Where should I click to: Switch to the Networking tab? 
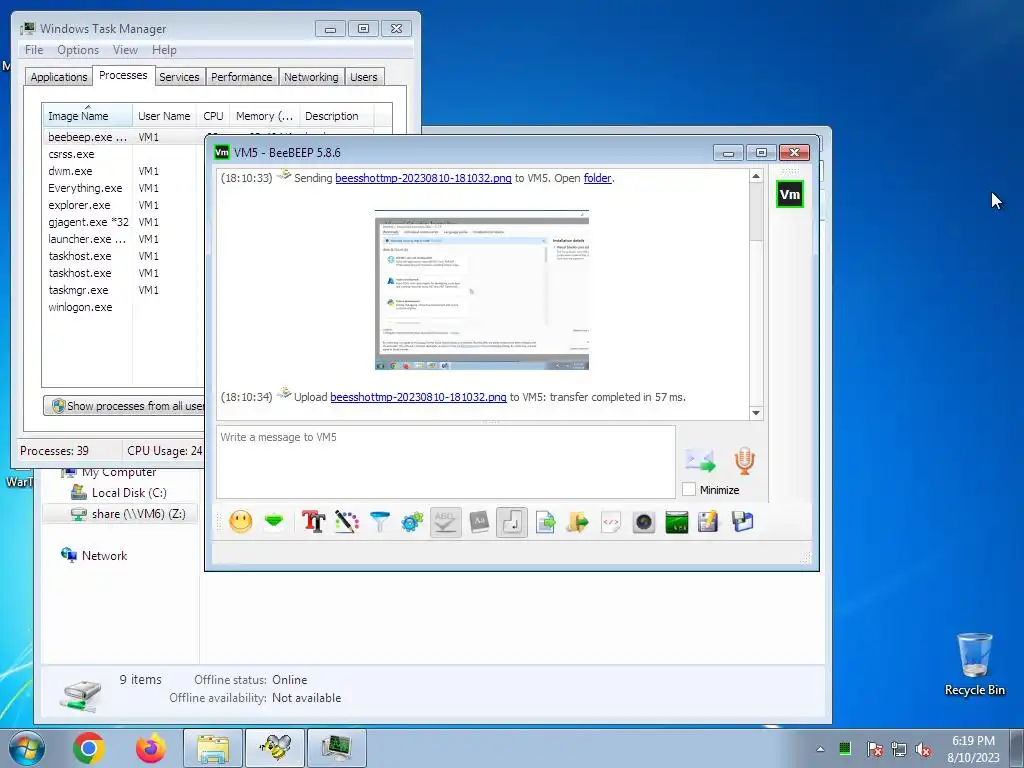tap(311, 77)
